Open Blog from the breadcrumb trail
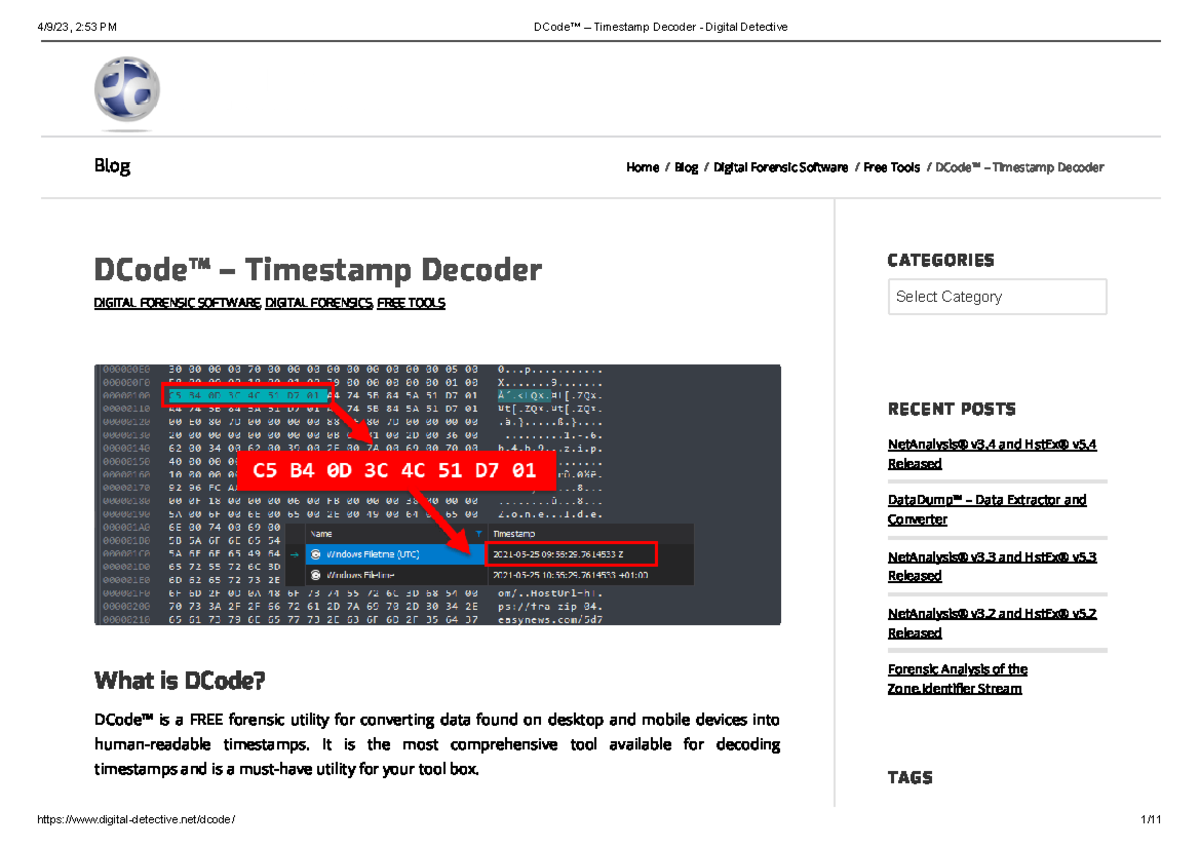 (x=686, y=167)
